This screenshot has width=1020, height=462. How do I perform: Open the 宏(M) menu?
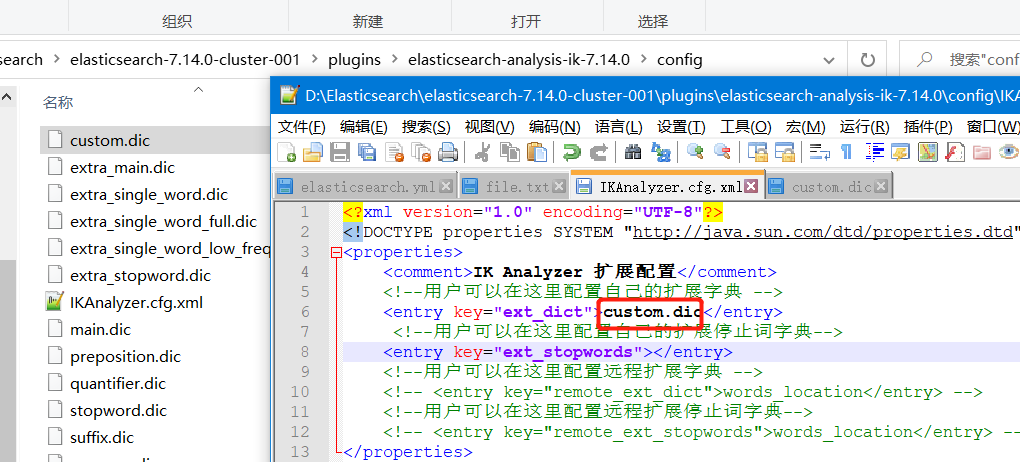(x=805, y=127)
